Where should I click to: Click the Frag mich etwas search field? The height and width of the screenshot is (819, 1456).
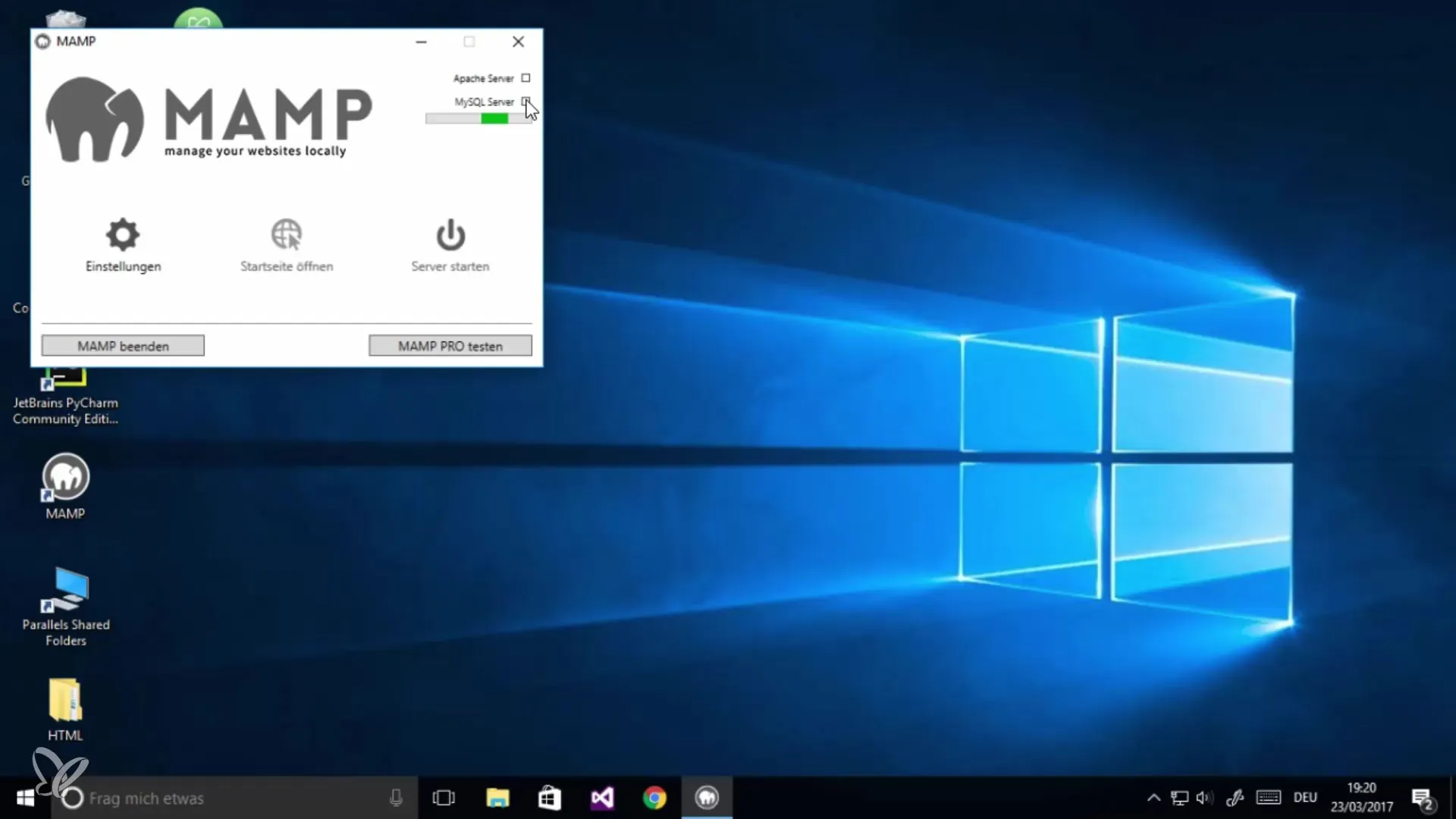click(235, 798)
